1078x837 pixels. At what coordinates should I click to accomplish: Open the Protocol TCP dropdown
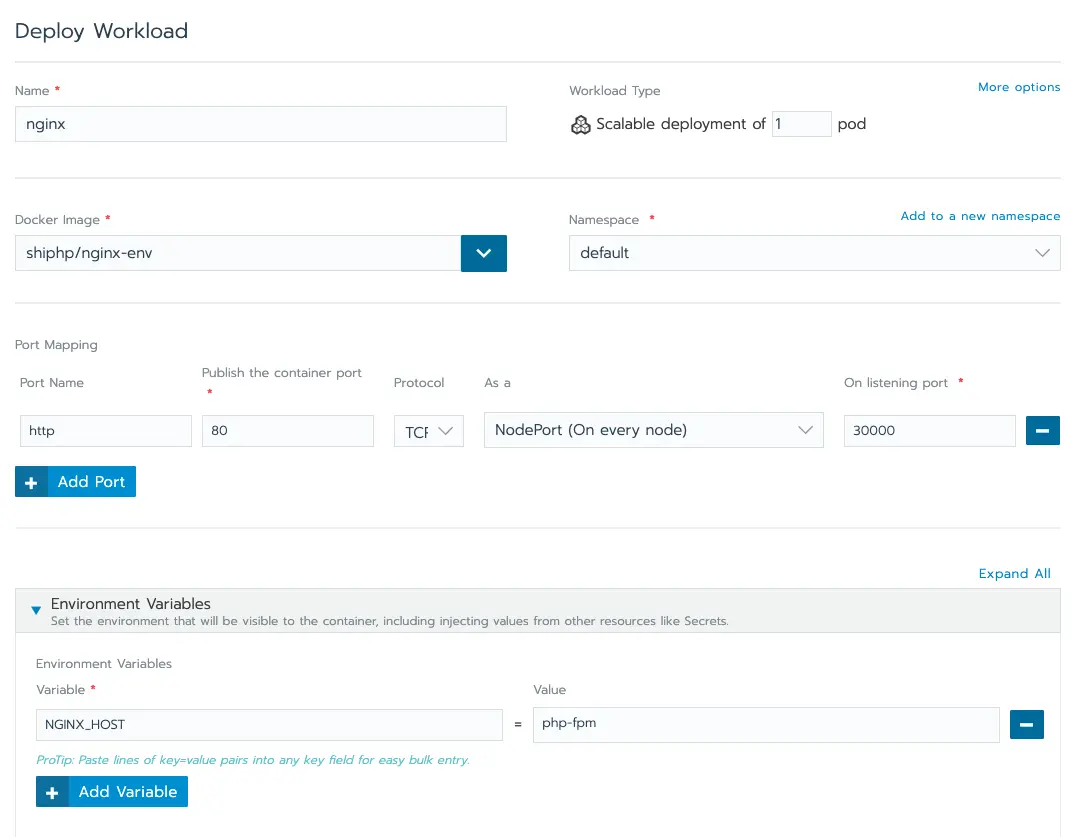coord(428,431)
